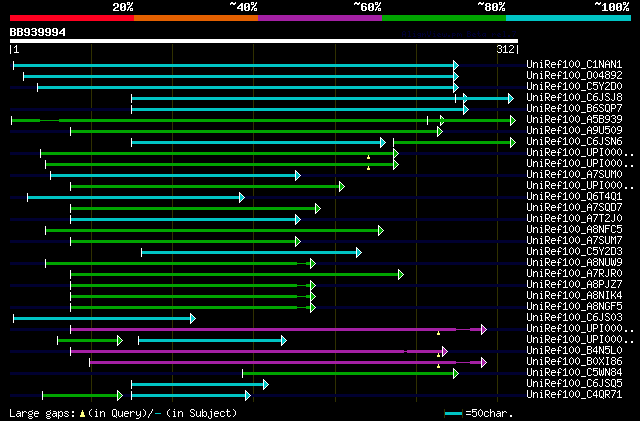Open hit UniRef100_B6SQP7
Viewport: 640px width, 421px height.
(574, 108)
